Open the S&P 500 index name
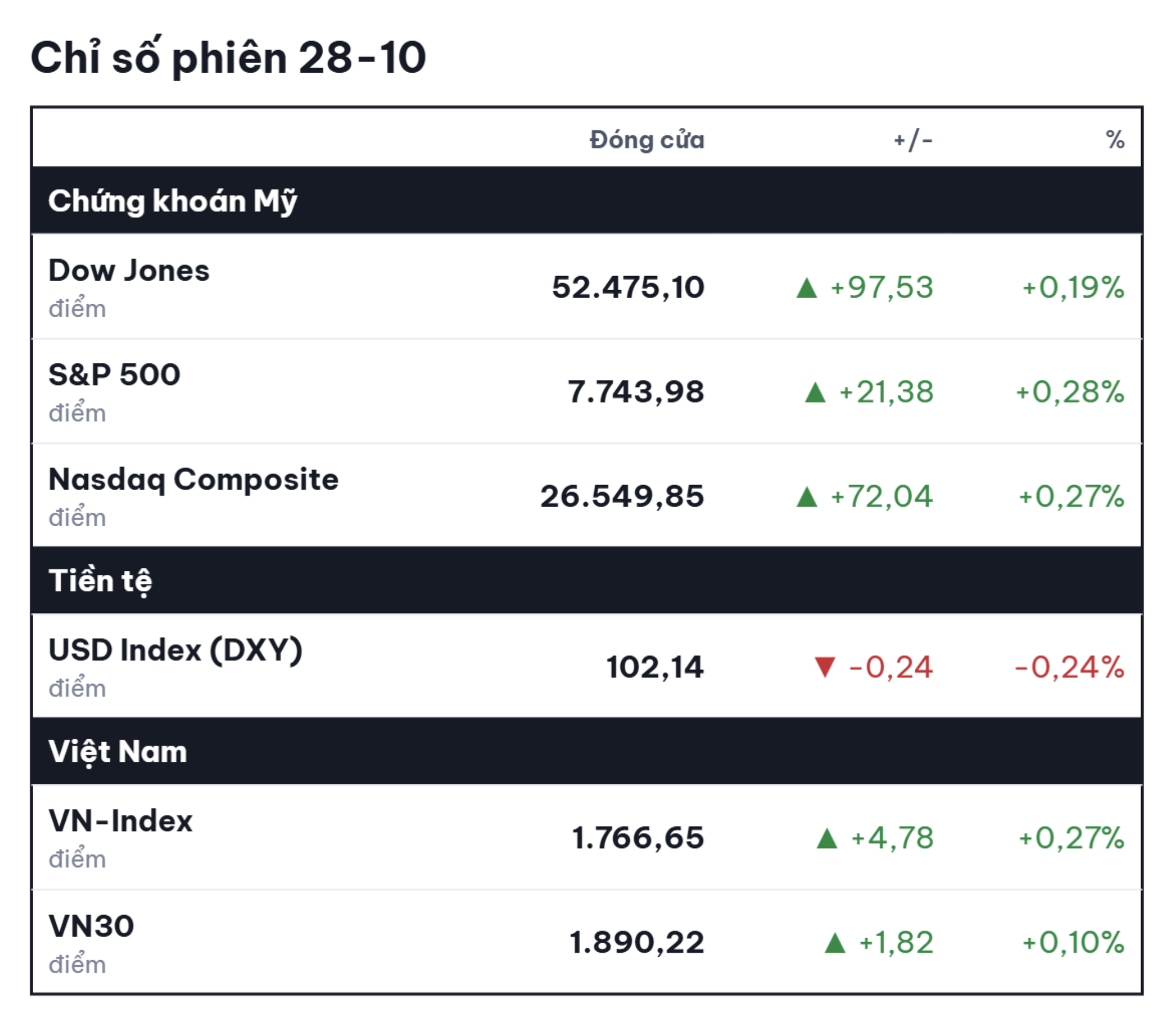This screenshot has height=1021, width=1176. click(114, 375)
